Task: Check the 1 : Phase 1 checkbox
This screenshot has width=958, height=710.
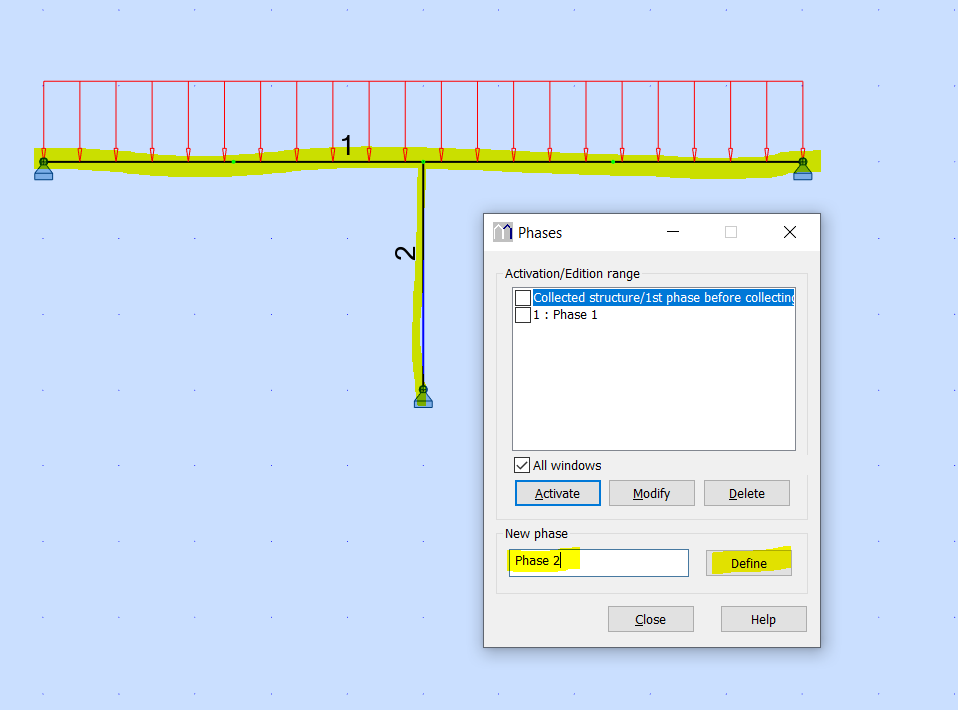Action: tap(521, 314)
